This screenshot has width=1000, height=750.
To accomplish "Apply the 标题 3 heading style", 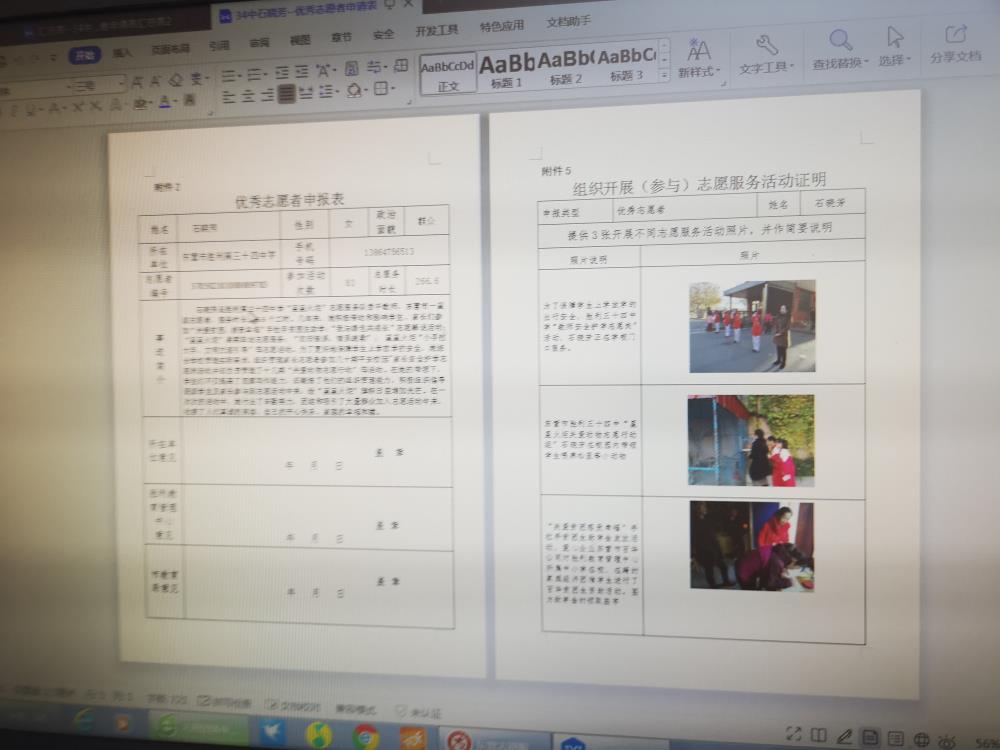I will coord(626,64).
